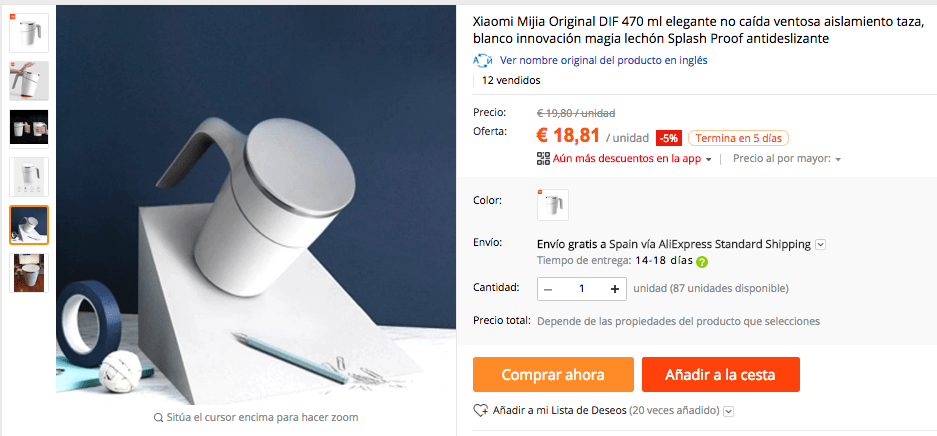This screenshot has height=436, width=937.
Task: Click the QR code icon for app discounts
Action: coord(543,159)
